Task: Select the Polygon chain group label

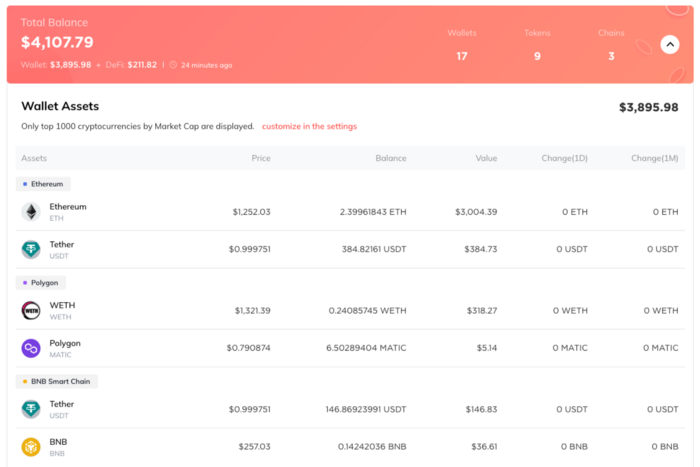Action: 41,283
